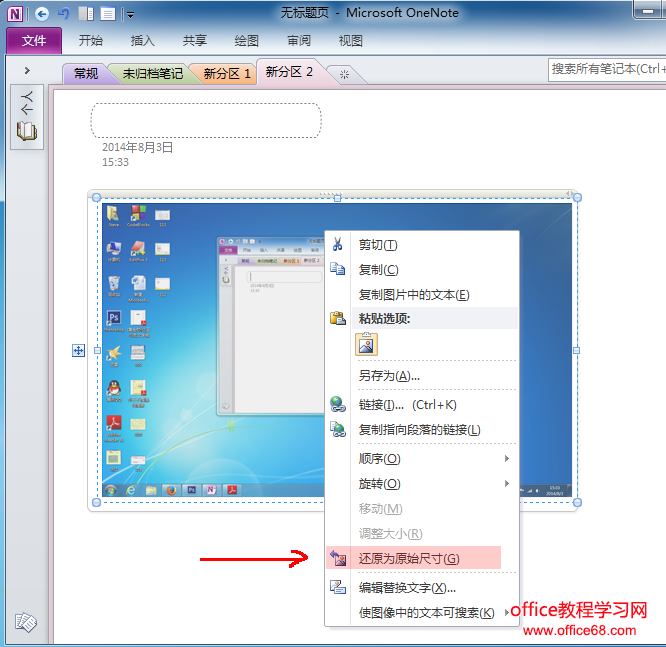Image resolution: width=666 pixels, height=647 pixels.
Task: Create new section with asterisk tab
Action: pyautogui.click(x=344, y=75)
